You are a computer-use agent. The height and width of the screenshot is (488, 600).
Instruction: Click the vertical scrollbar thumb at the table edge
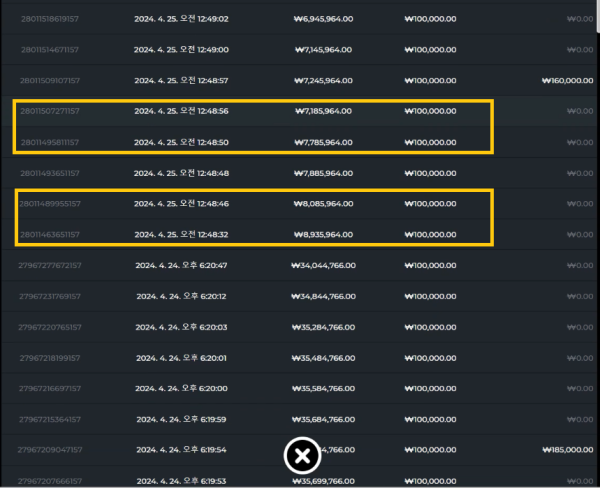tap(598, 16)
